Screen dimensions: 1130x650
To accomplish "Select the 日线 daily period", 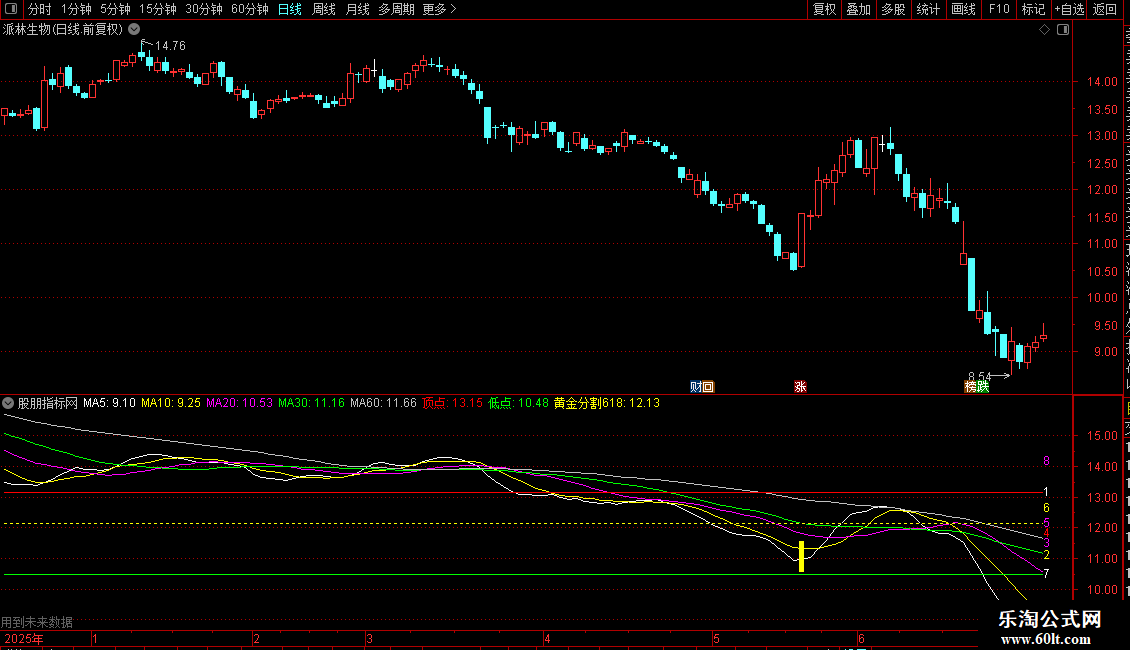I will pos(290,9).
